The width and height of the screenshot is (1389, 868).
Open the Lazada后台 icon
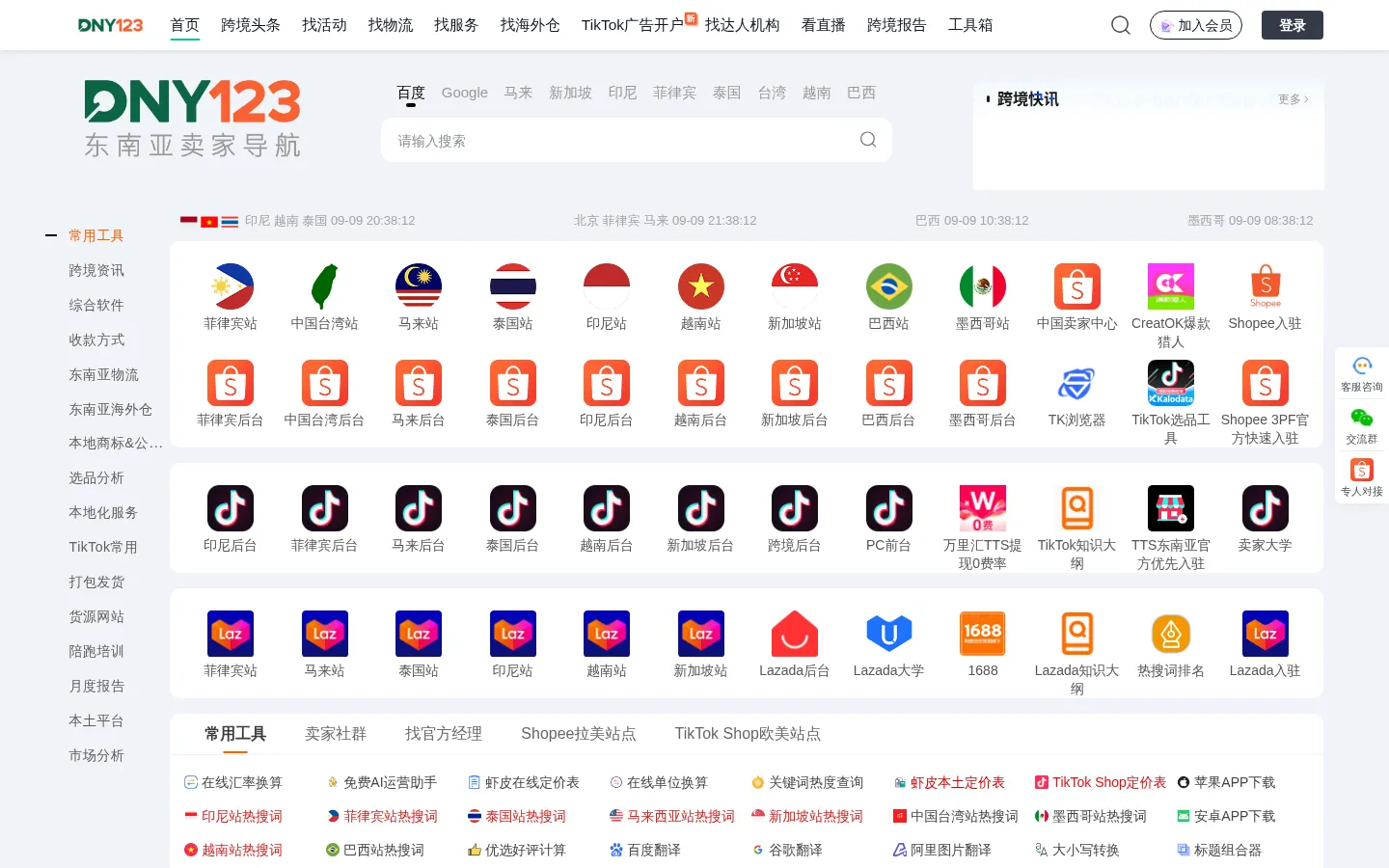click(795, 634)
